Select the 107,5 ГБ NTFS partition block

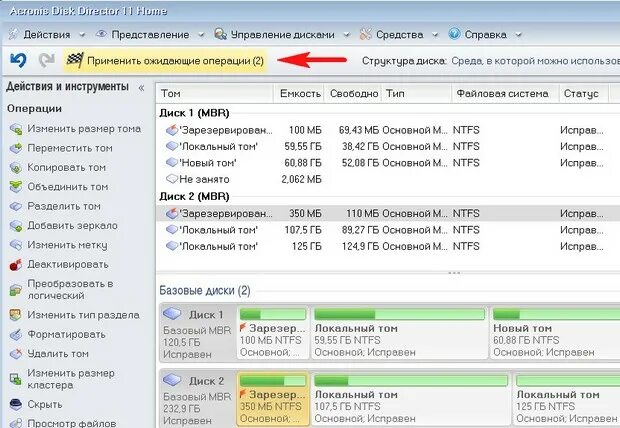click(411, 399)
